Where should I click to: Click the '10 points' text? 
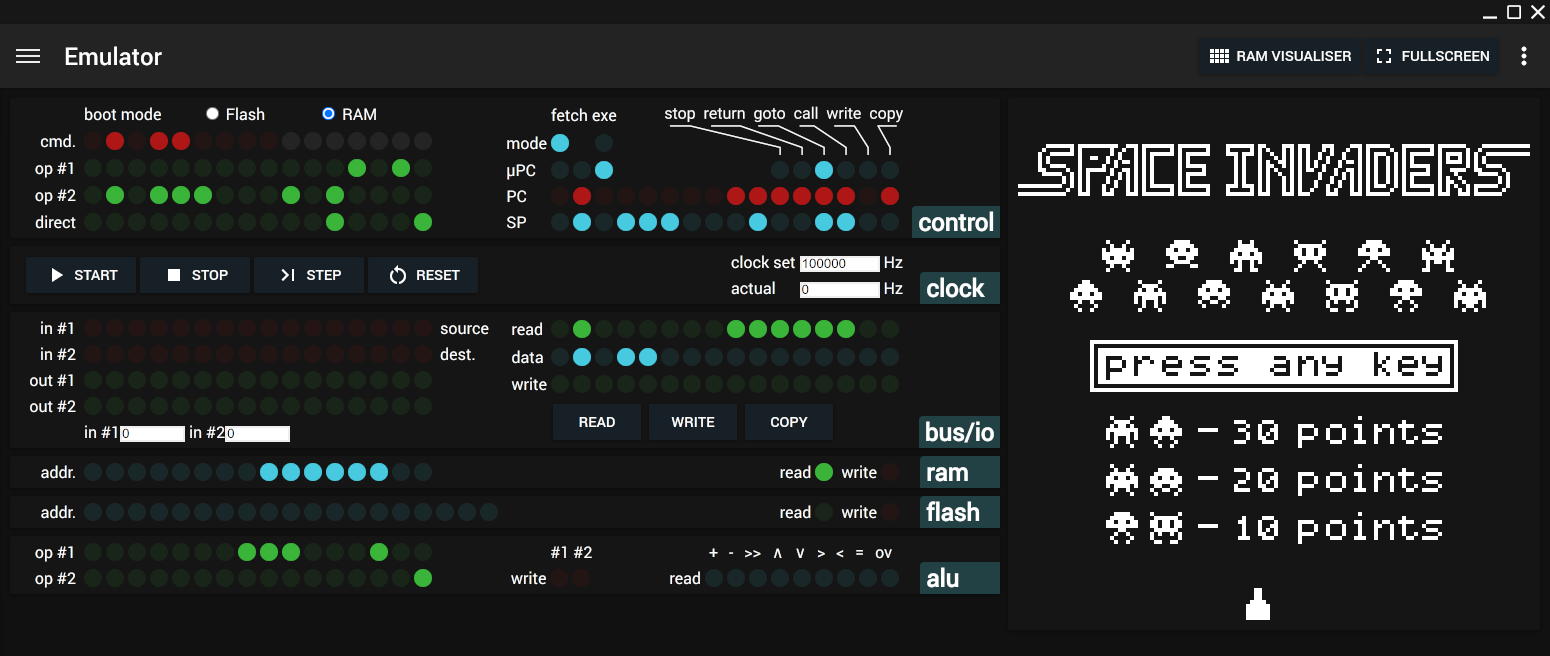tap(1339, 527)
